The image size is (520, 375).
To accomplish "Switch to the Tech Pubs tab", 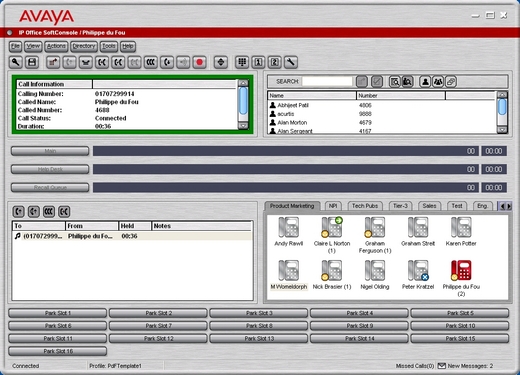I will coord(365,206).
